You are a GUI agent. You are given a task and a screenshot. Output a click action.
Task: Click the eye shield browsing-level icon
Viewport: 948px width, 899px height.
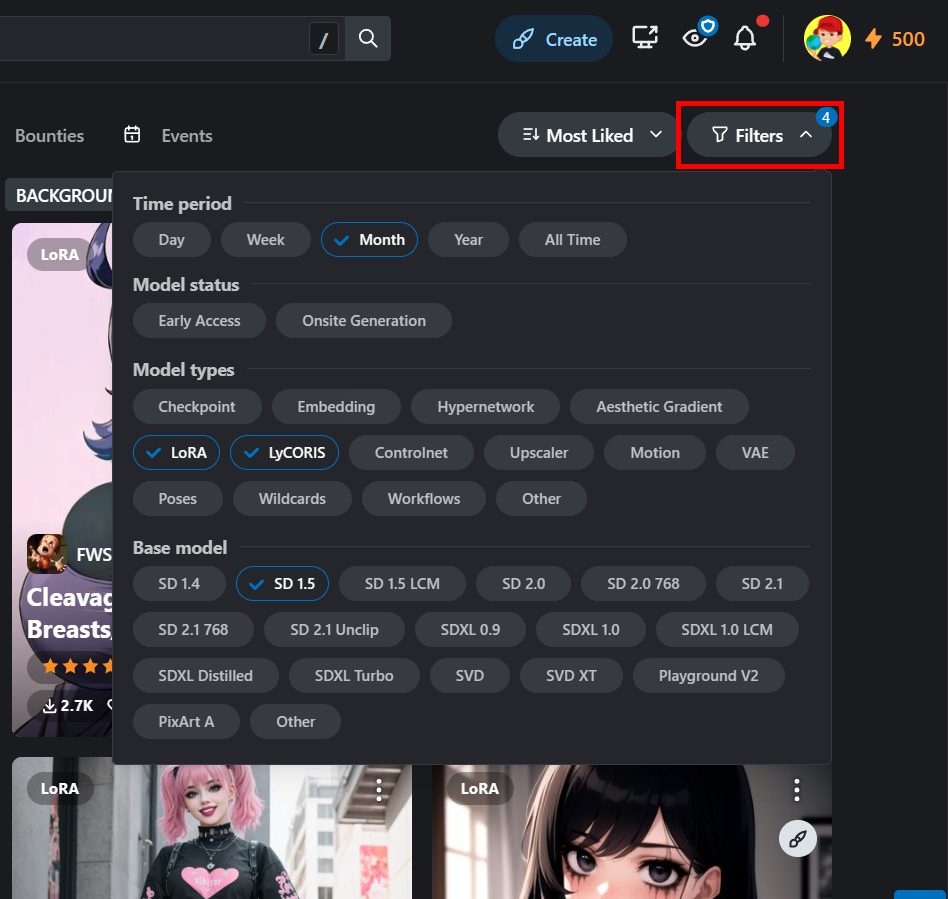[696, 38]
